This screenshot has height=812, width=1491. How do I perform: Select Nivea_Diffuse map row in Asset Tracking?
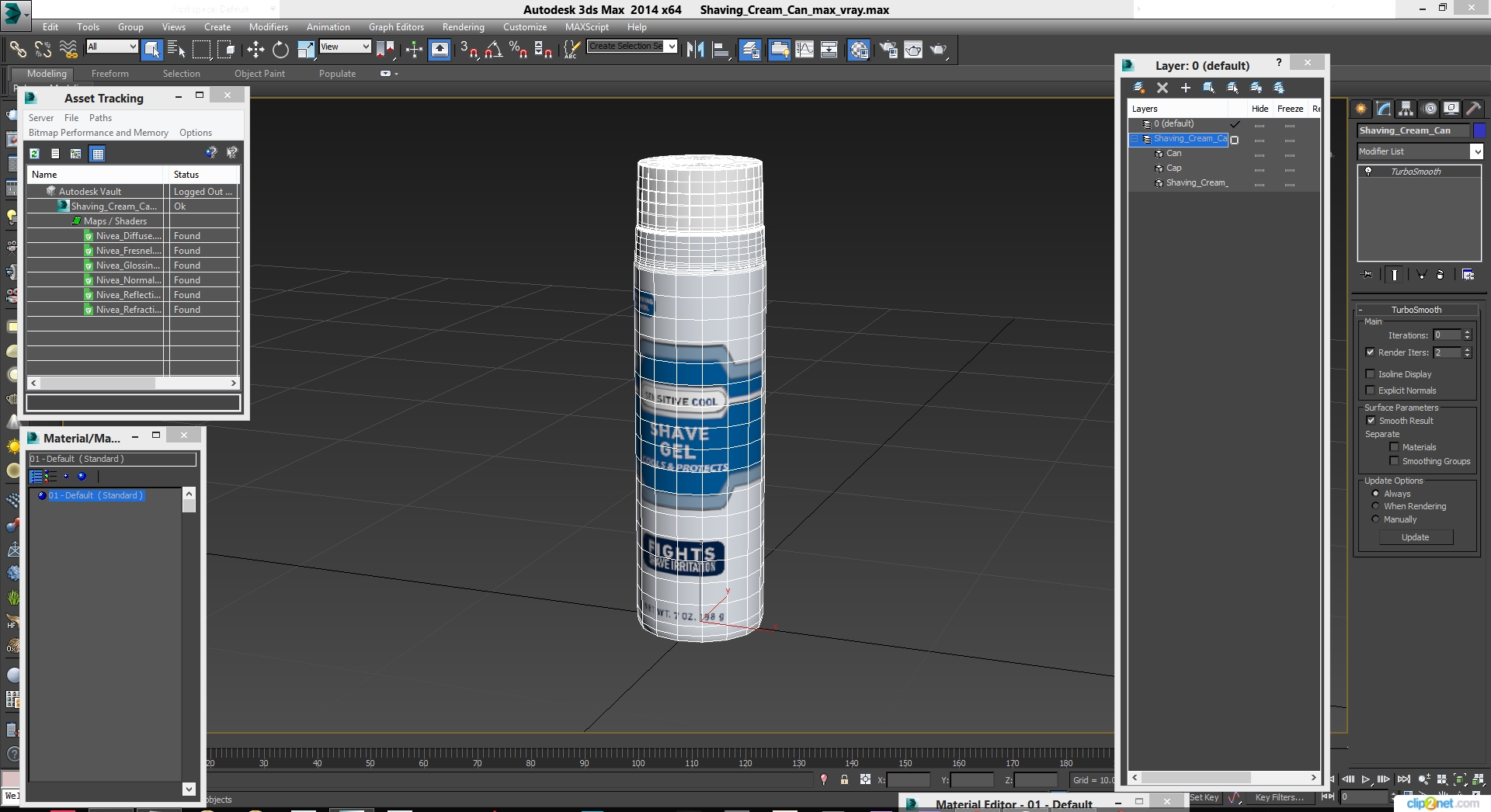pyautogui.click(x=132, y=236)
